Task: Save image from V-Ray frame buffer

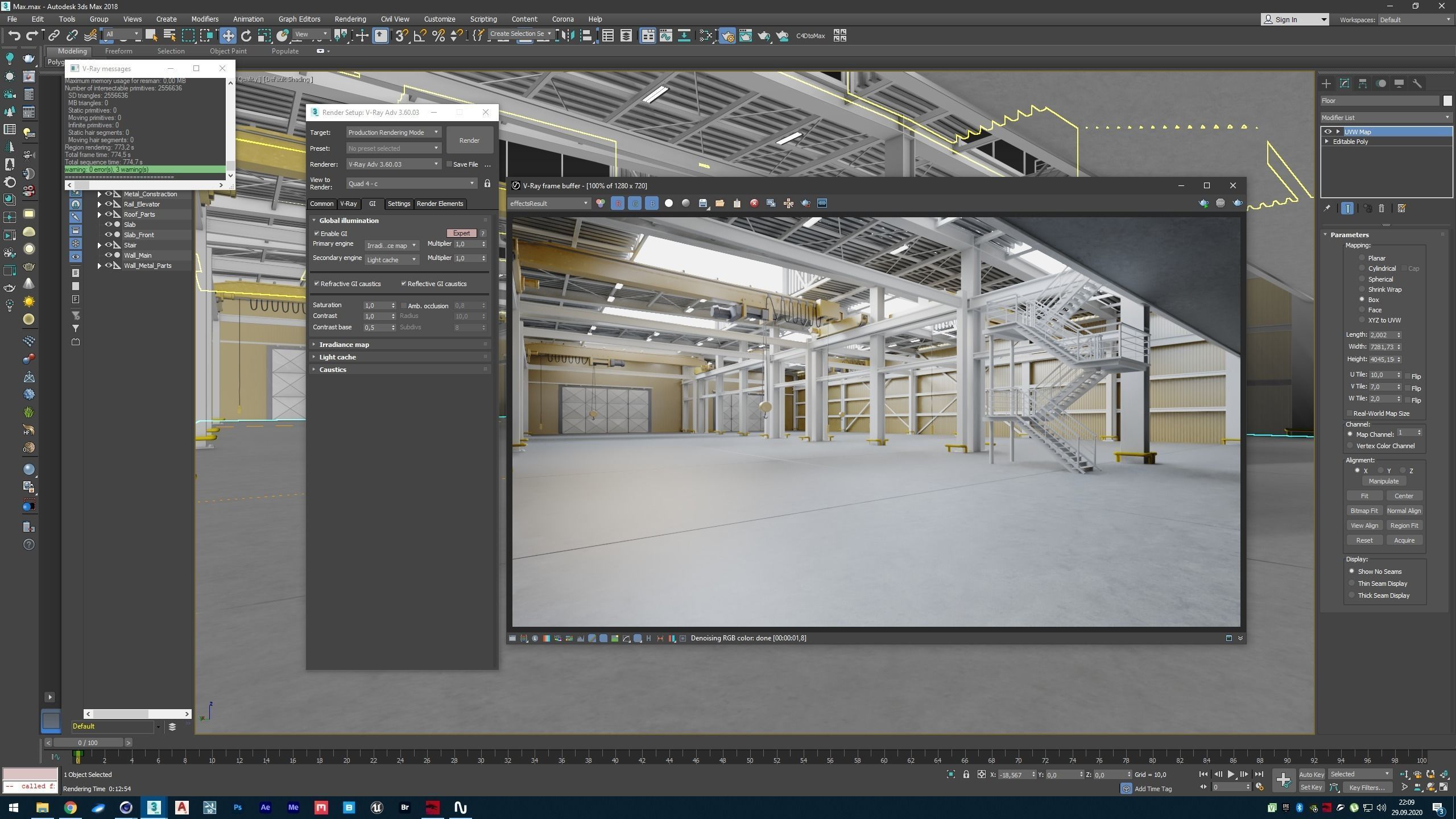Action: coord(703,203)
